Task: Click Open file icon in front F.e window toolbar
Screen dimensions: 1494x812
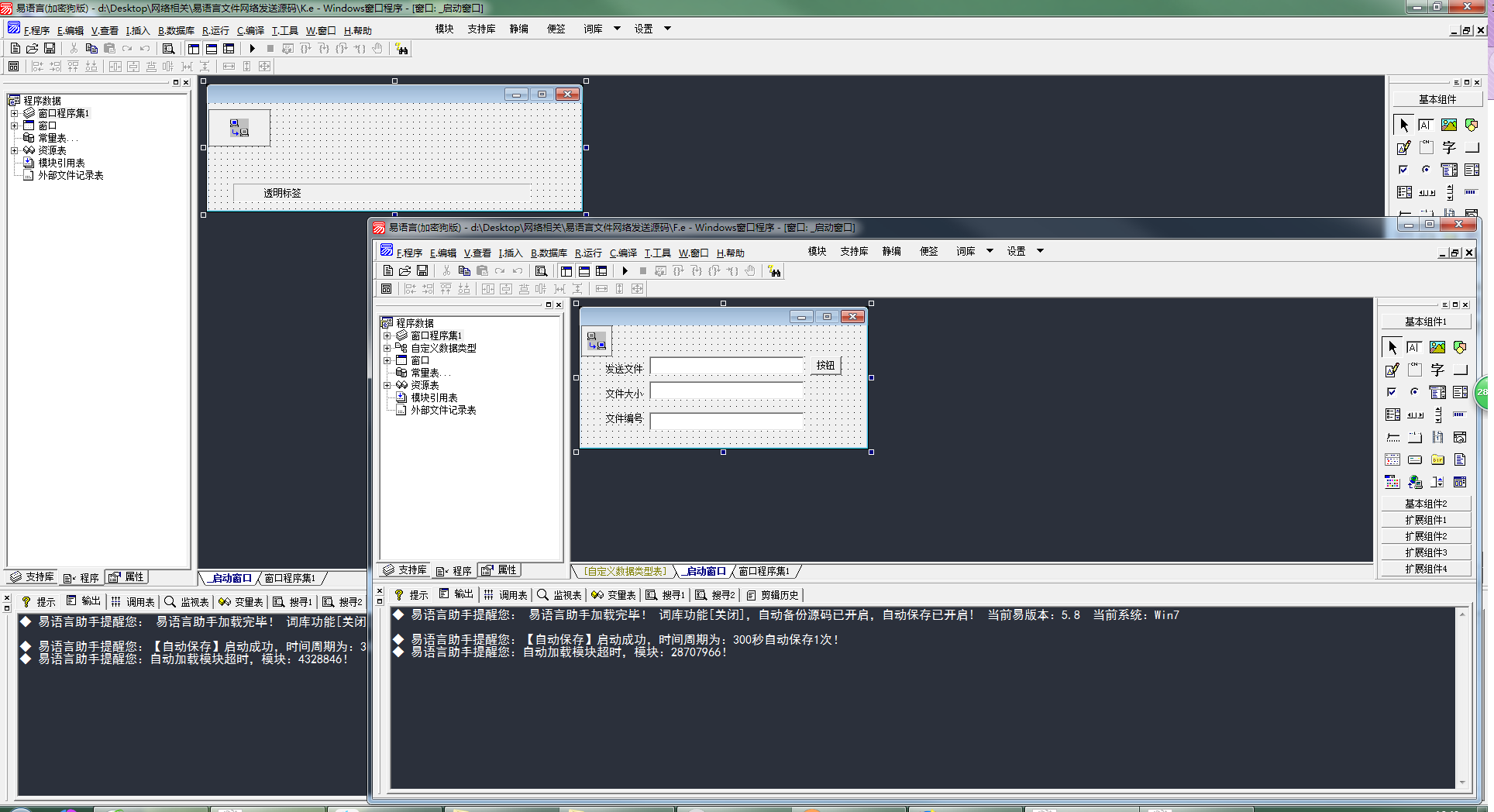Action: point(405,271)
